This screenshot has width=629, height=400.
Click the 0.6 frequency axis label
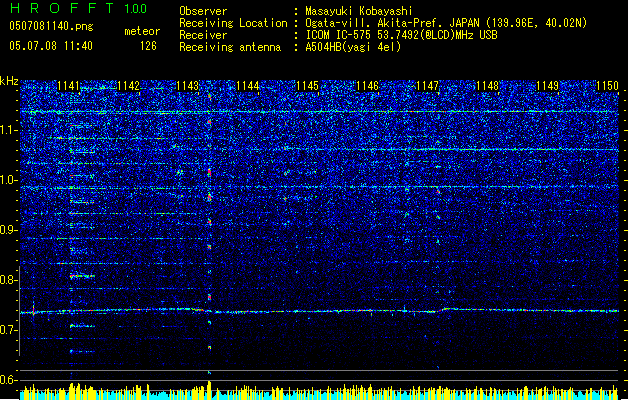[x=9, y=380]
